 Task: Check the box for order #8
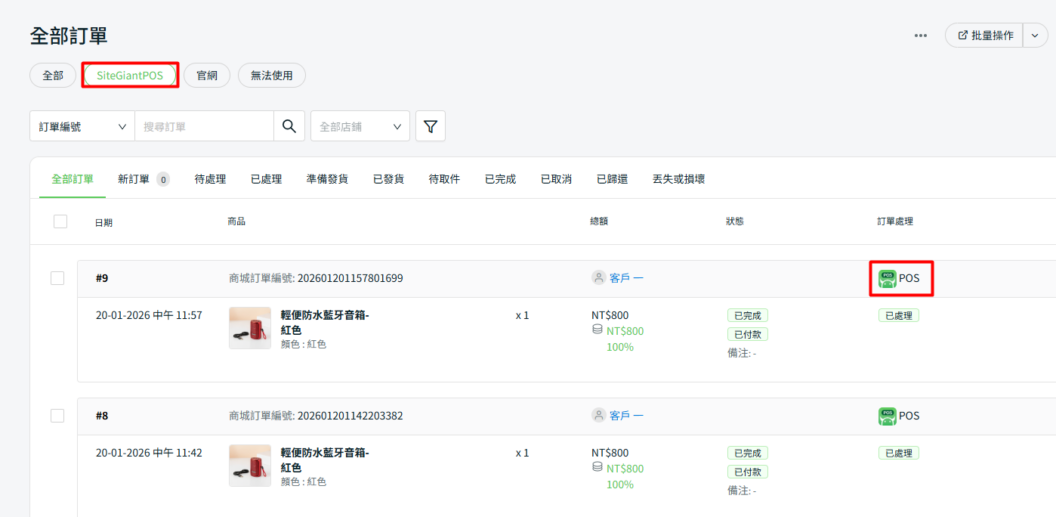57,415
